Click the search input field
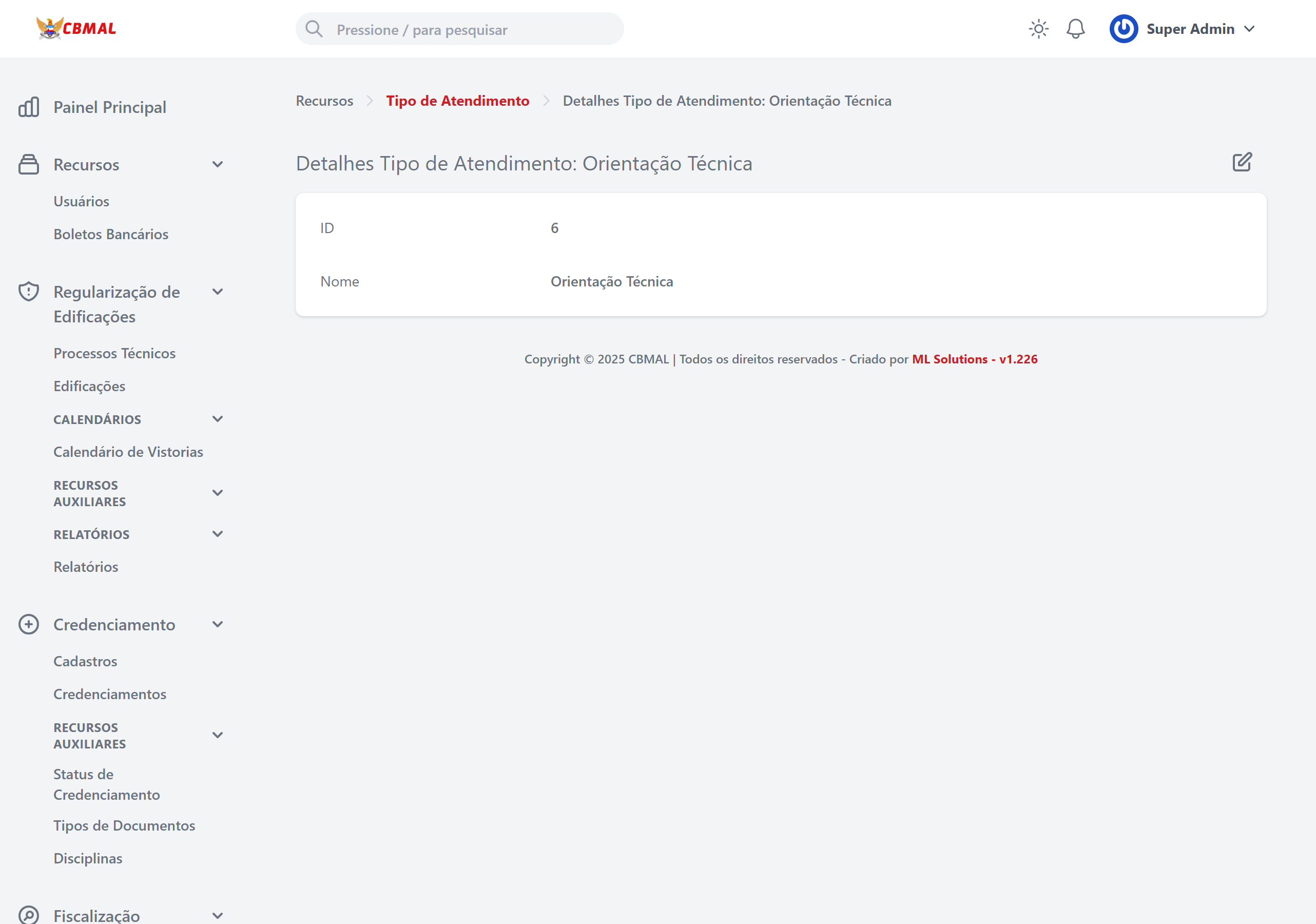The image size is (1316, 924). [x=458, y=29]
